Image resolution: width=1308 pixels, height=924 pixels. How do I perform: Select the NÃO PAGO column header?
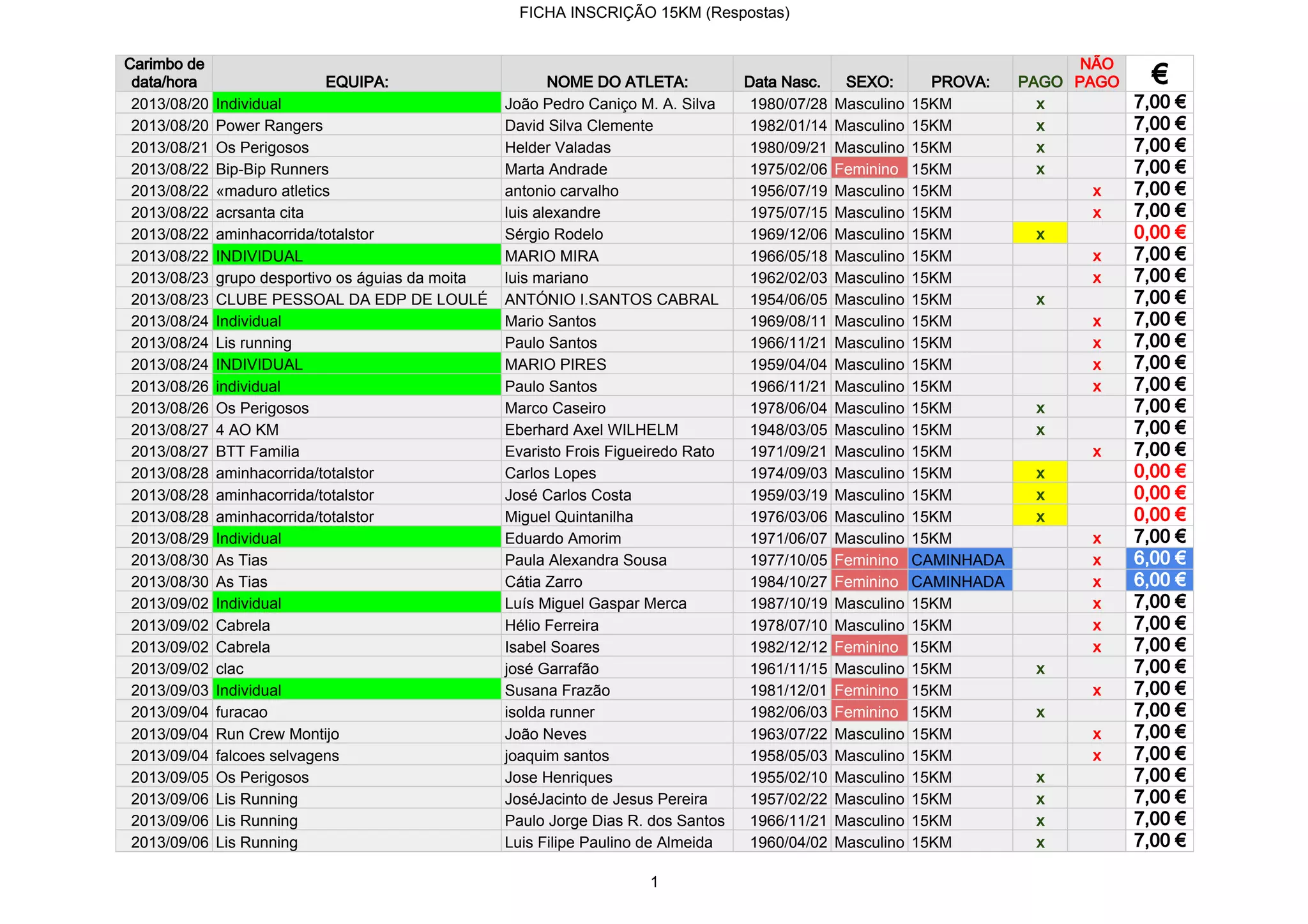pyautogui.click(x=1096, y=73)
